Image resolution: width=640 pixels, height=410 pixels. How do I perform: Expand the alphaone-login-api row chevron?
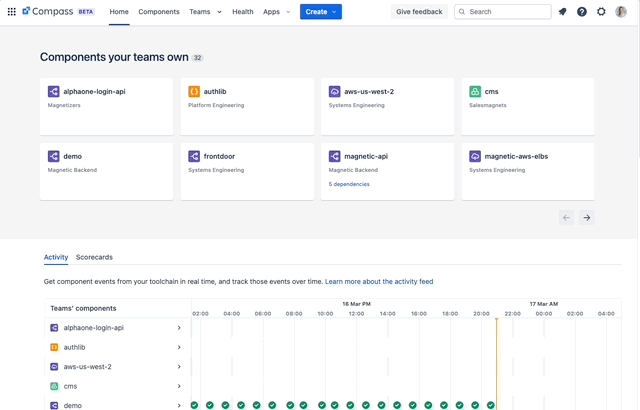coord(179,328)
